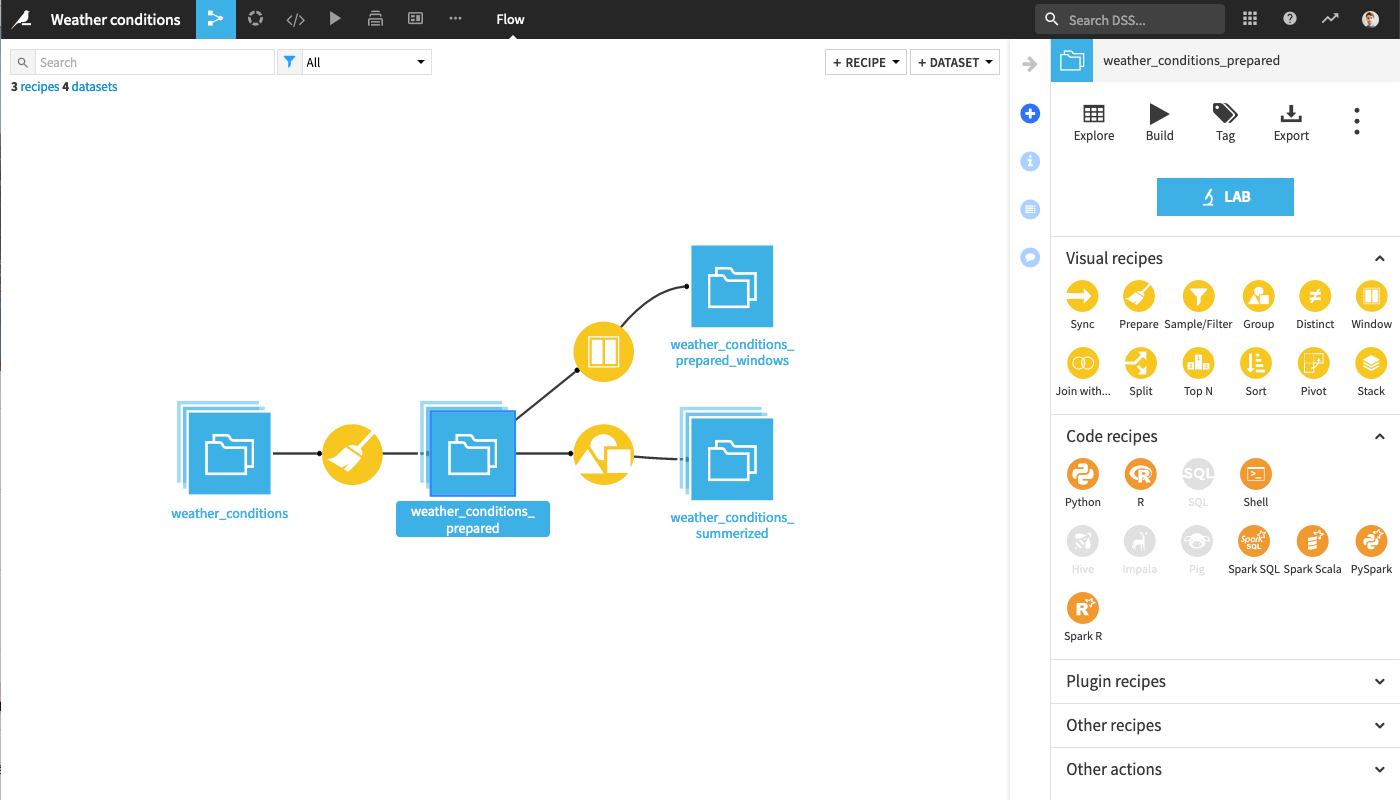Viewport: 1400px width, 800px height.
Task: Click the 4 datasets link
Action: point(90,87)
